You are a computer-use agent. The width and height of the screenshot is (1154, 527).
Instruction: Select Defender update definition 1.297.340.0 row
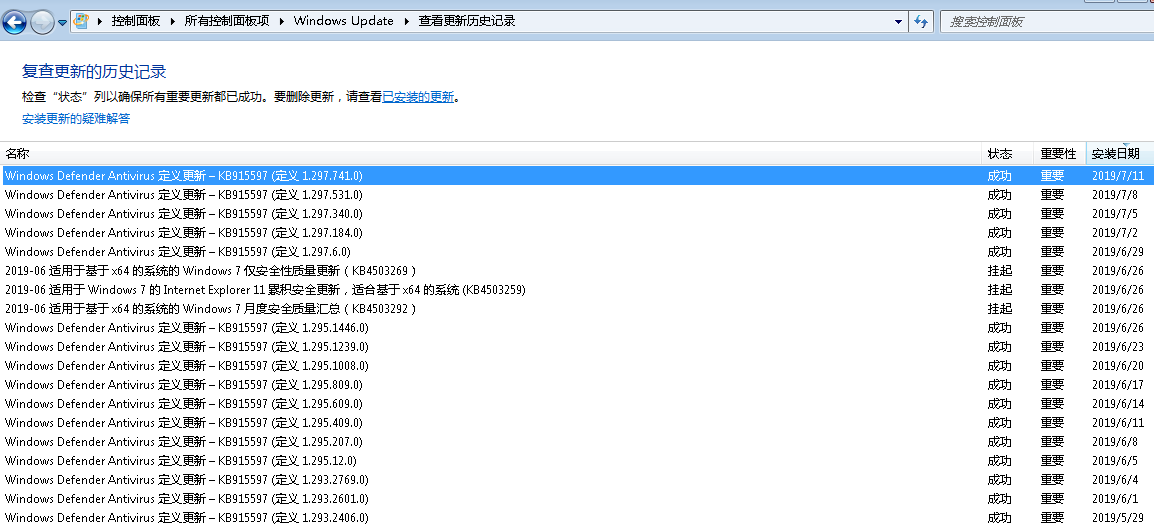(x=577, y=214)
